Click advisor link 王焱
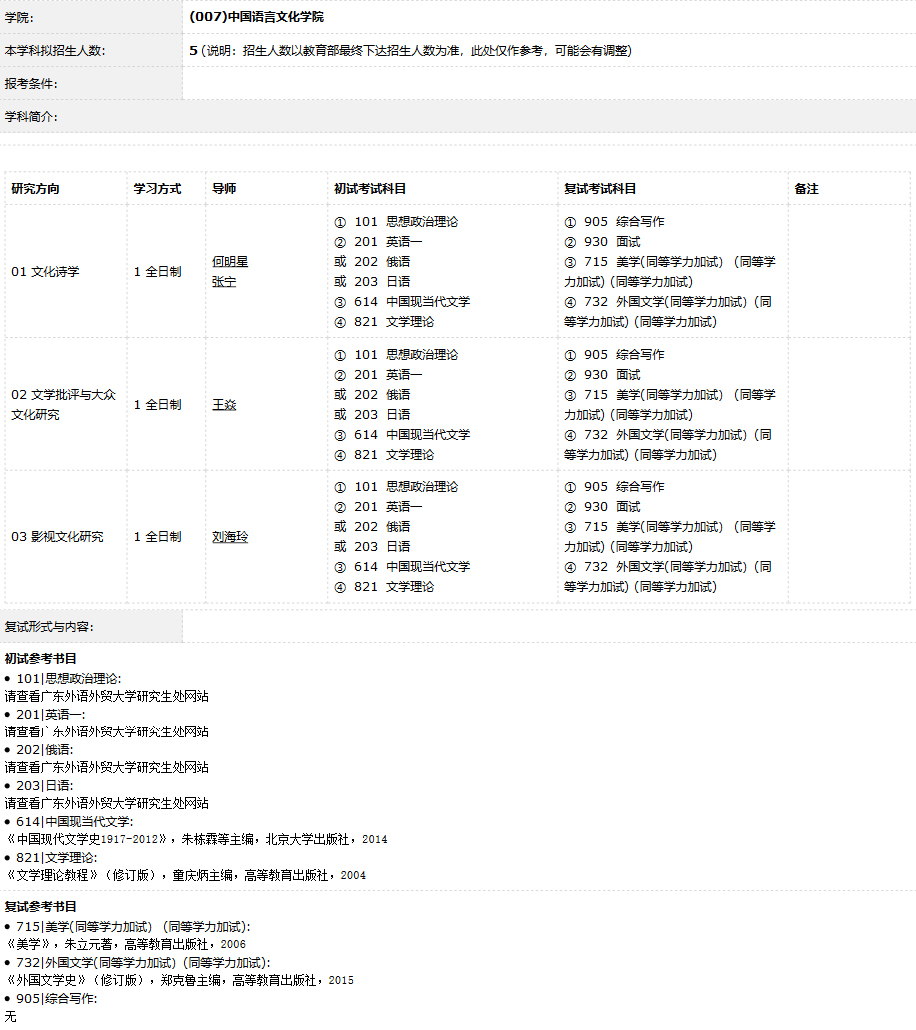916x1030 pixels. click(224, 405)
